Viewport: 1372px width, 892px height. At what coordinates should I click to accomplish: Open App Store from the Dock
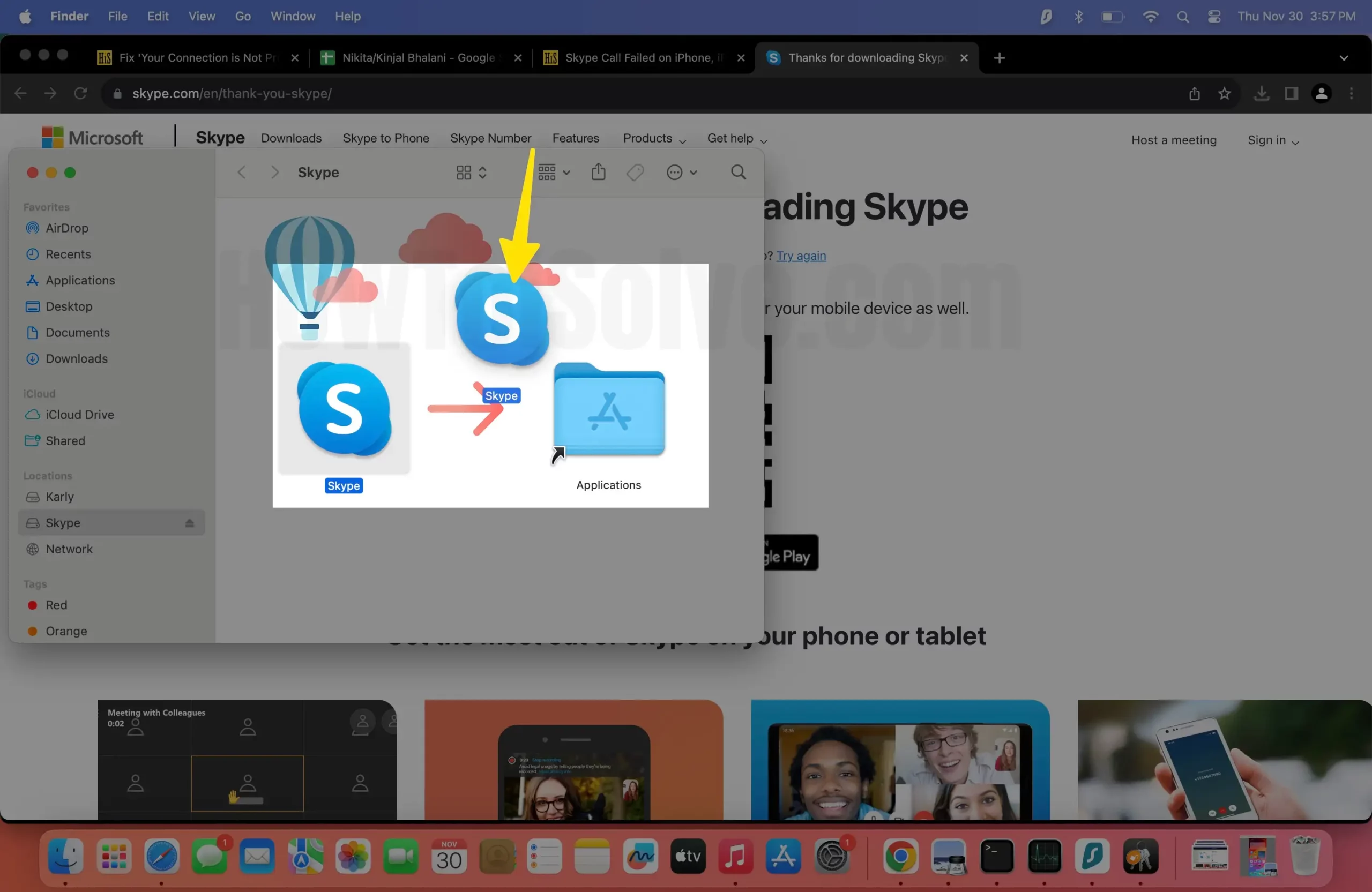(x=783, y=857)
